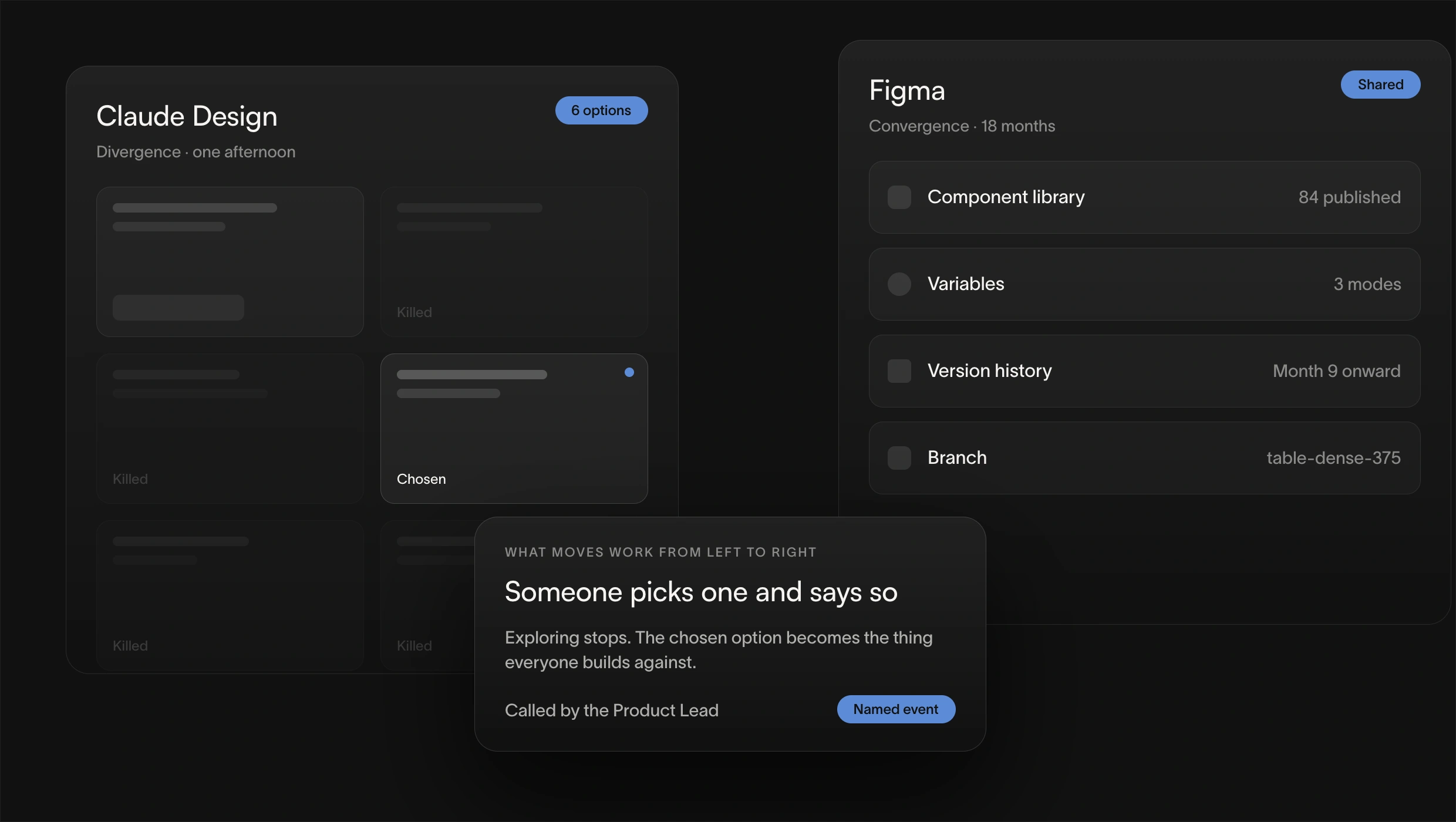
Task: Click the placeholder button in the unlabelled option card
Action: 178,308
